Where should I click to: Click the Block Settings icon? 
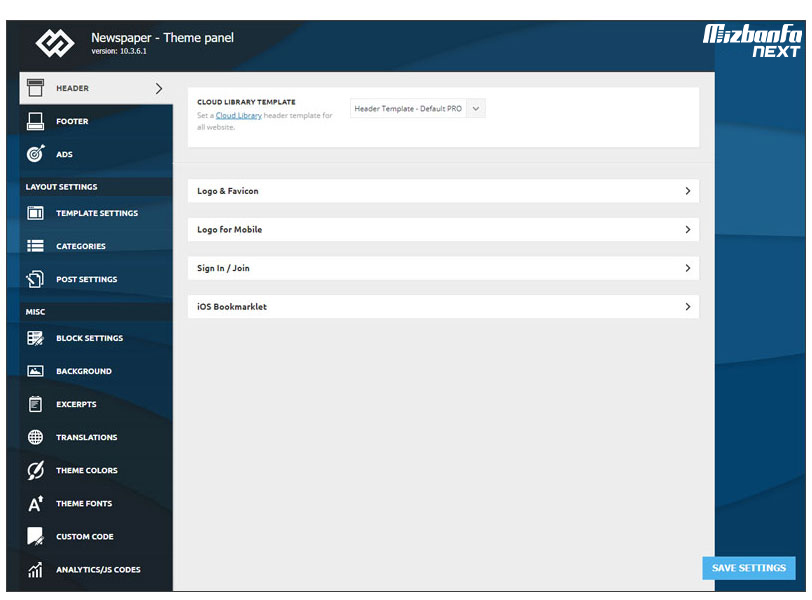(x=35, y=338)
